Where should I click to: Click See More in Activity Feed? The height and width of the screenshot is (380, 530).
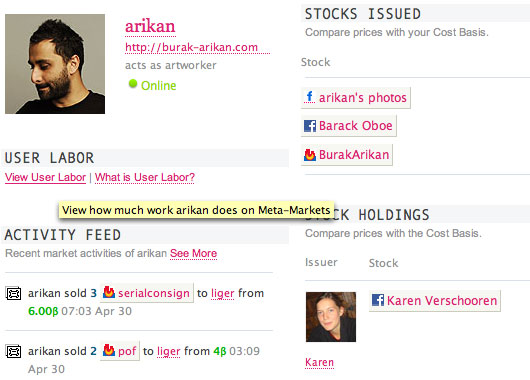(193, 253)
